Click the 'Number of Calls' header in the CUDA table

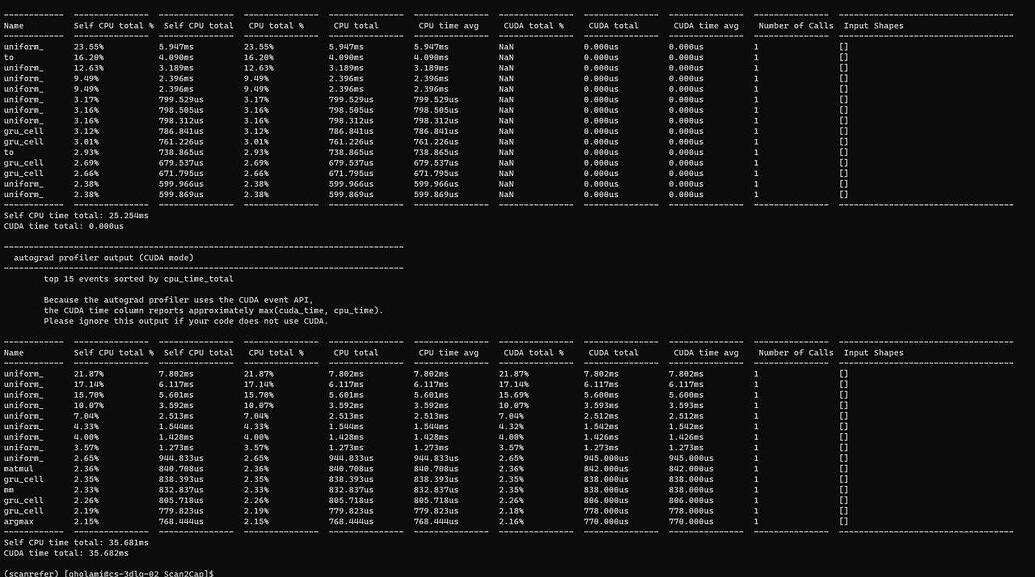tap(795, 352)
